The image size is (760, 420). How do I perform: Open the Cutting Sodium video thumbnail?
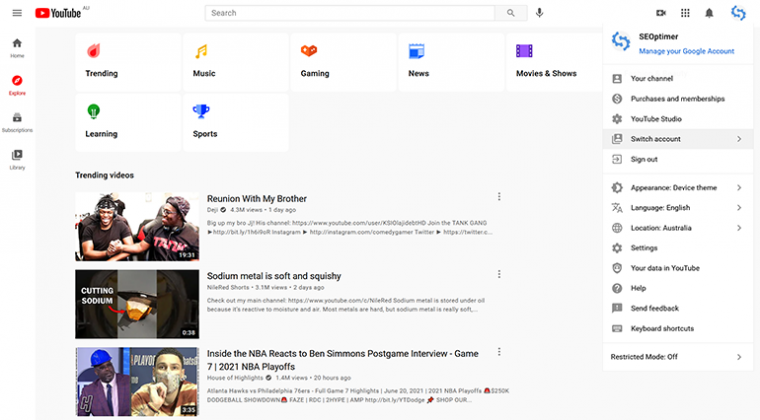coord(137,304)
